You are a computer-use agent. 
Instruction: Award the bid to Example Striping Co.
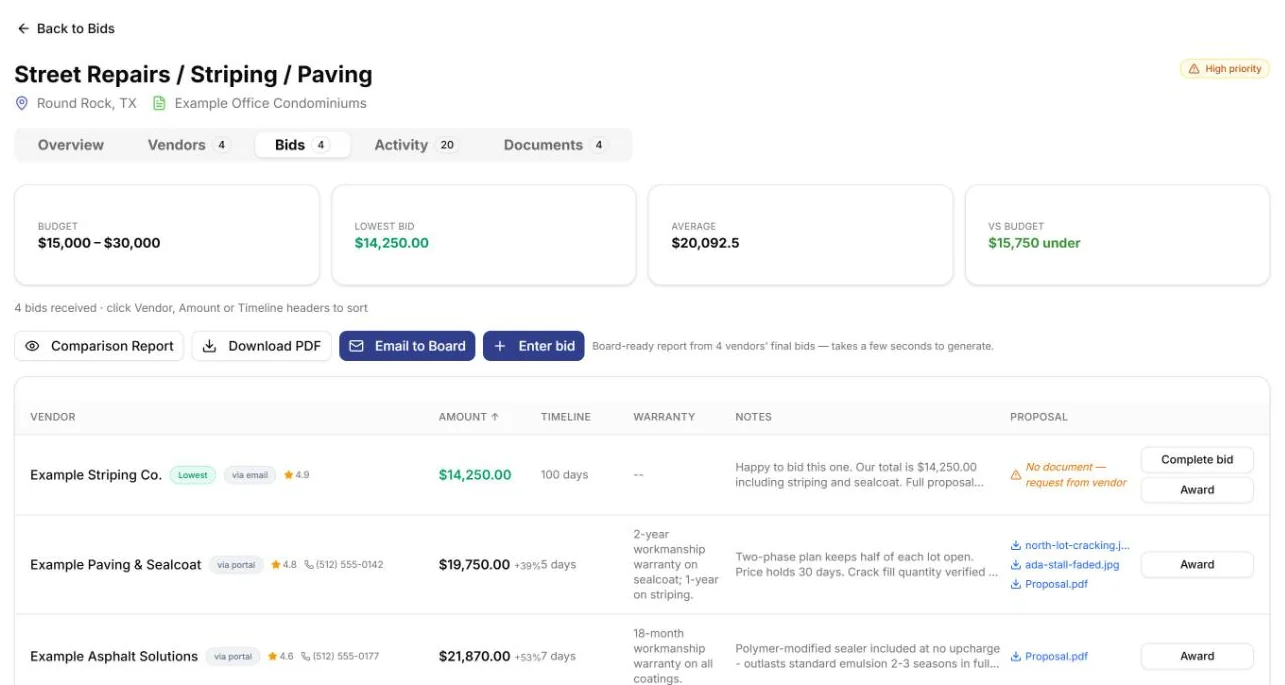pyautogui.click(x=1197, y=490)
